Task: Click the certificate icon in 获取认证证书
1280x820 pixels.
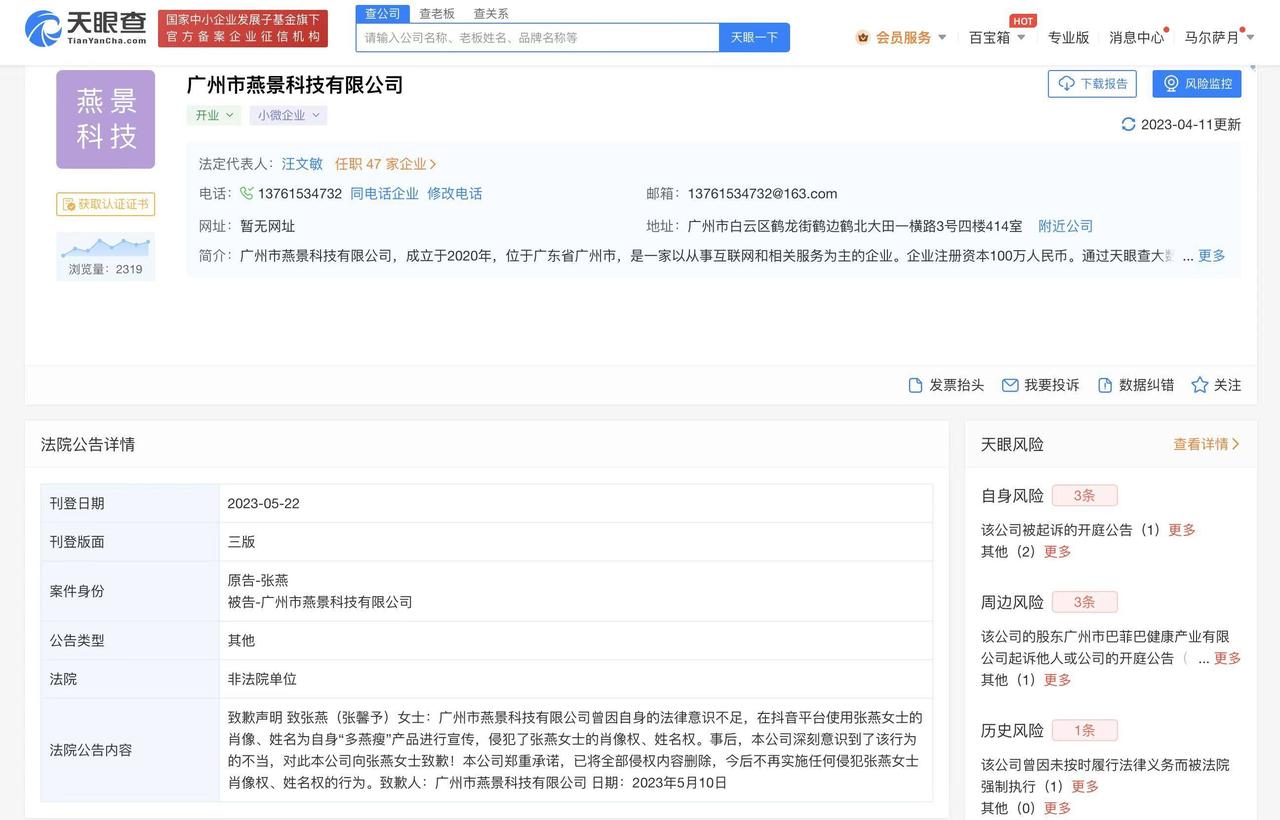Action: tap(69, 204)
